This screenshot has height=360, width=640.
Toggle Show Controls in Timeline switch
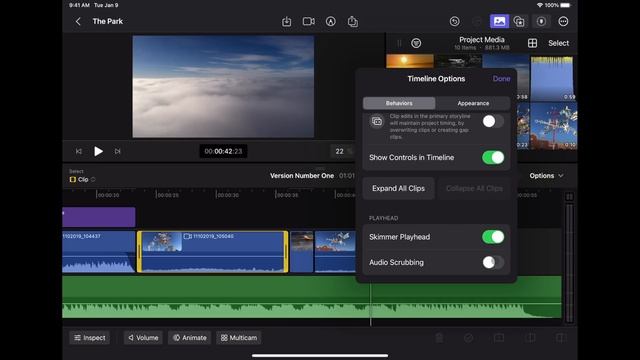pos(493,158)
